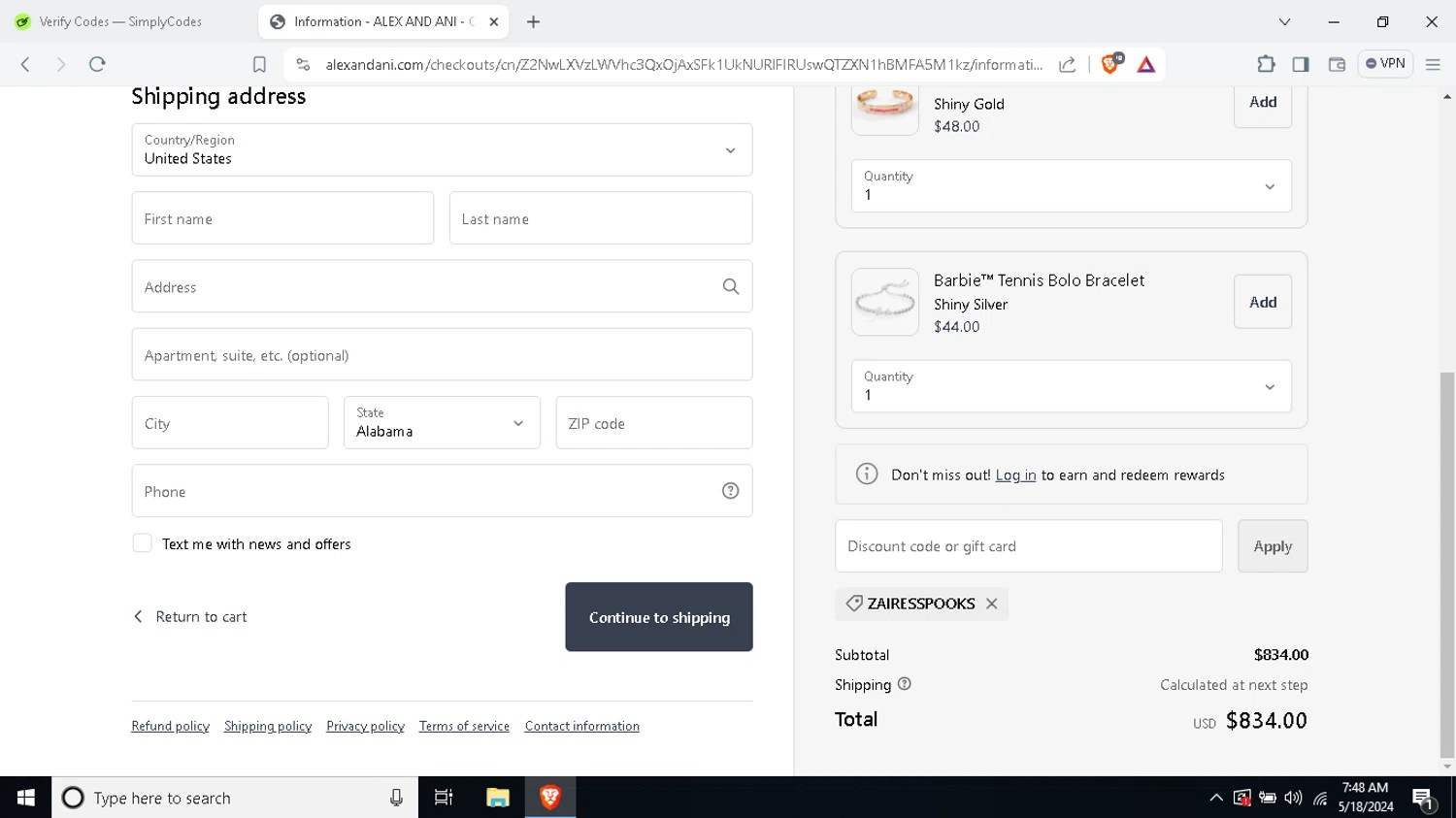Toggle the browser sidebar panel
This screenshot has height=818, width=1456.
point(1301,64)
